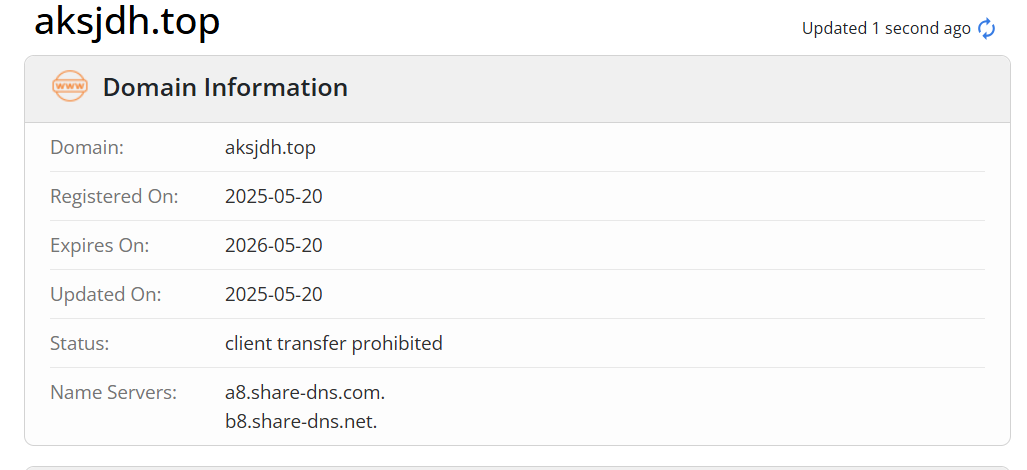Click the a8.share-dns.com name server
The width and height of the screenshot is (1027, 470).
[x=305, y=393]
